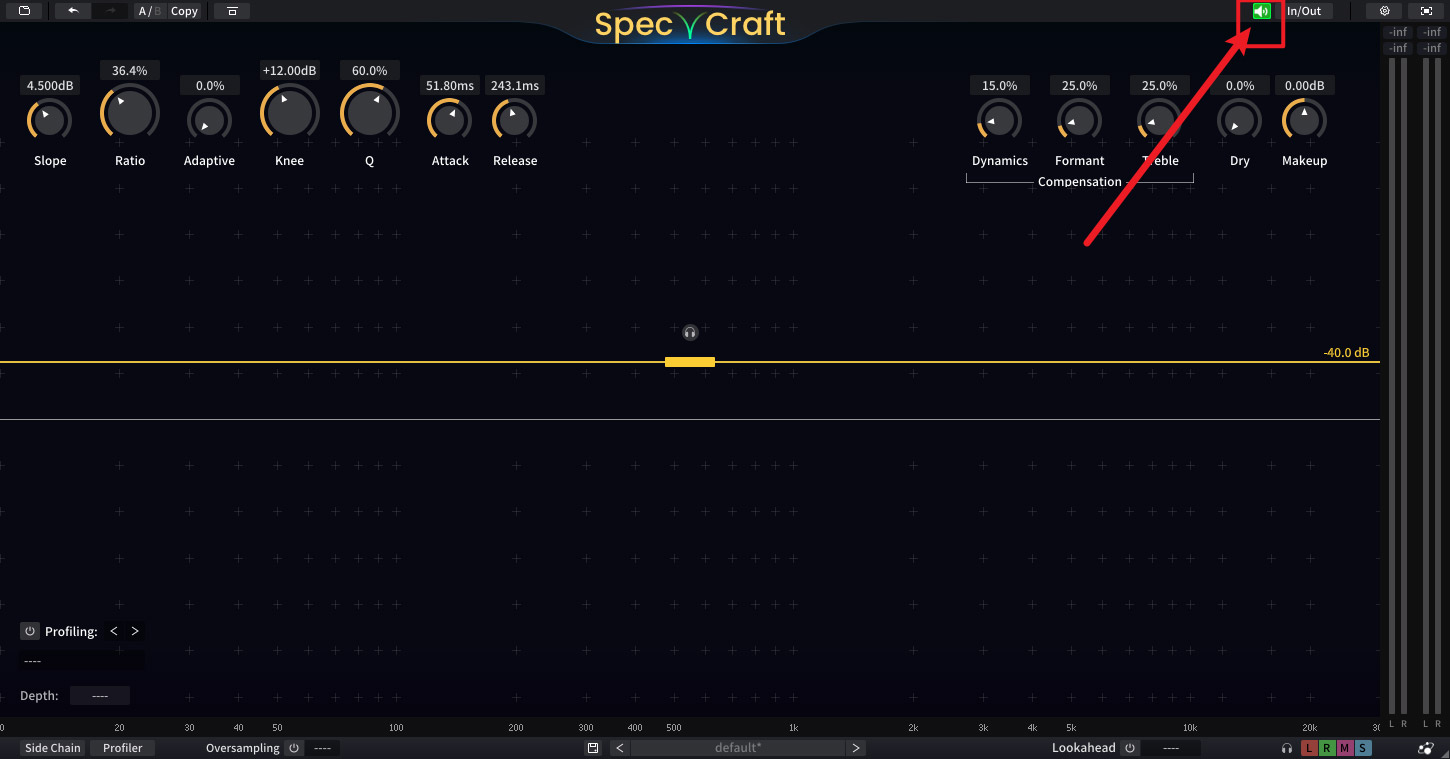The height and width of the screenshot is (759, 1450).
Task: Click the Release knob
Action: click(515, 121)
